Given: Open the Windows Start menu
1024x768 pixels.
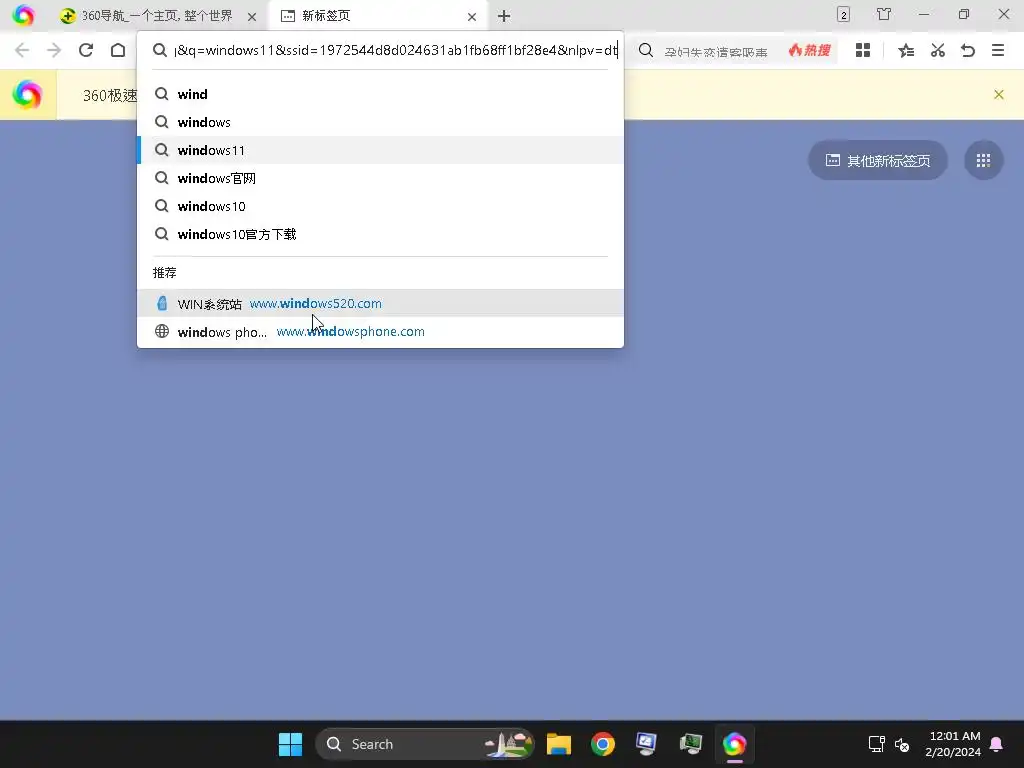Looking at the screenshot, I should 290,744.
